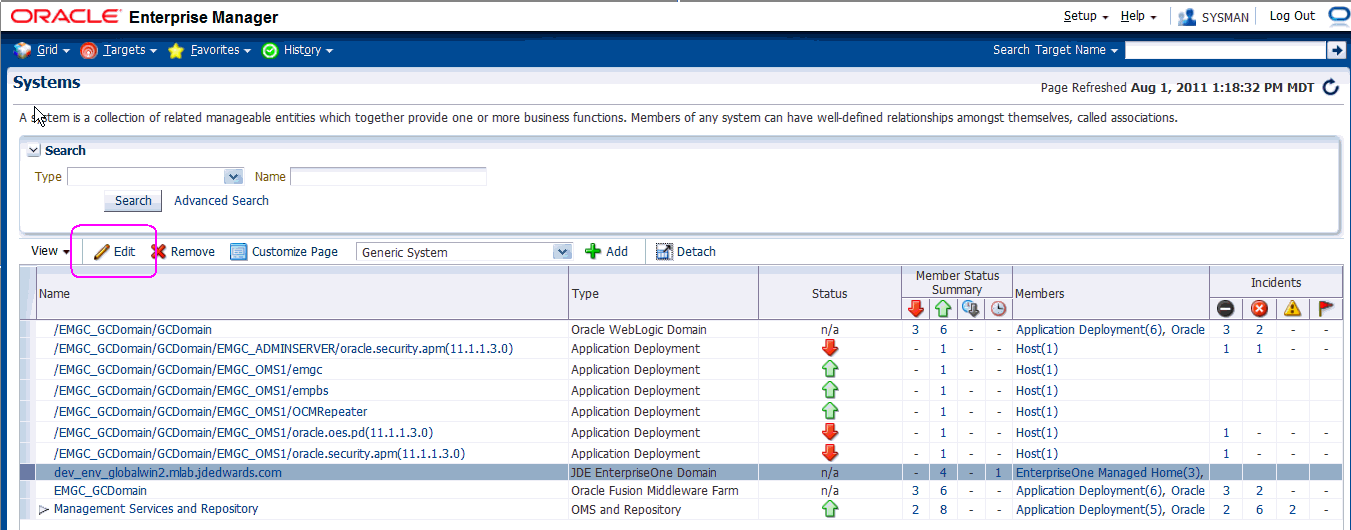Collapse the Search section

(x=33, y=151)
